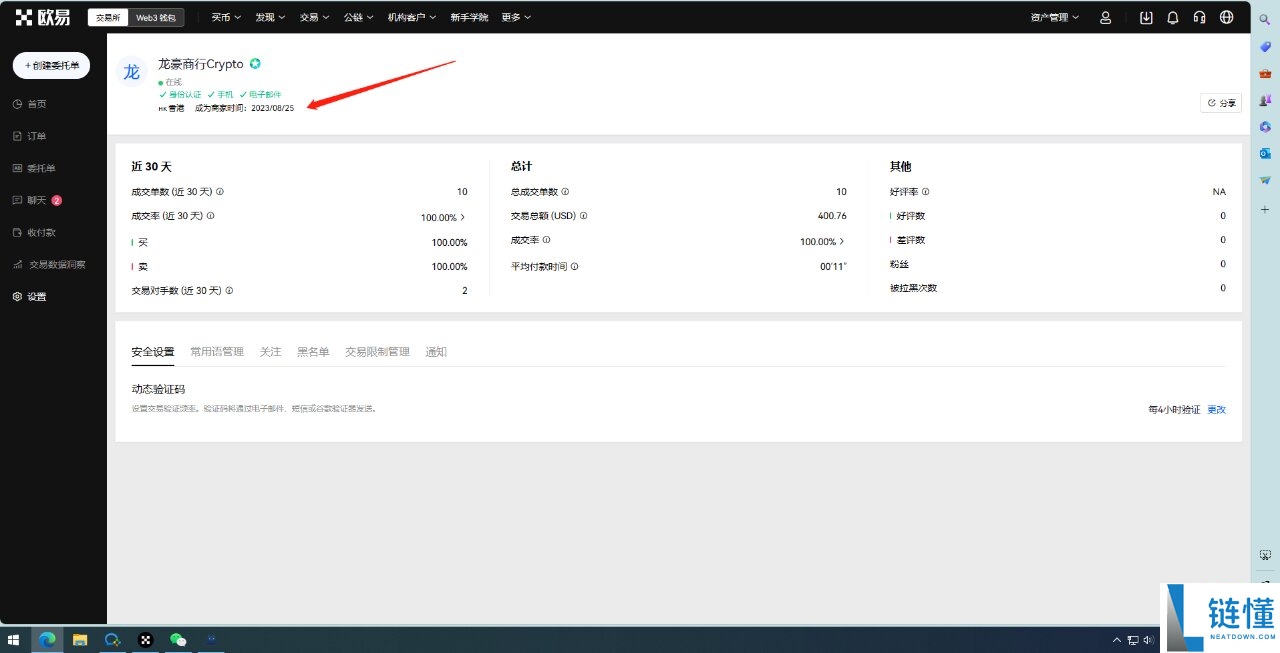The height and width of the screenshot is (653, 1280).
Task: Select the 关注 tab
Action: coord(270,352)
